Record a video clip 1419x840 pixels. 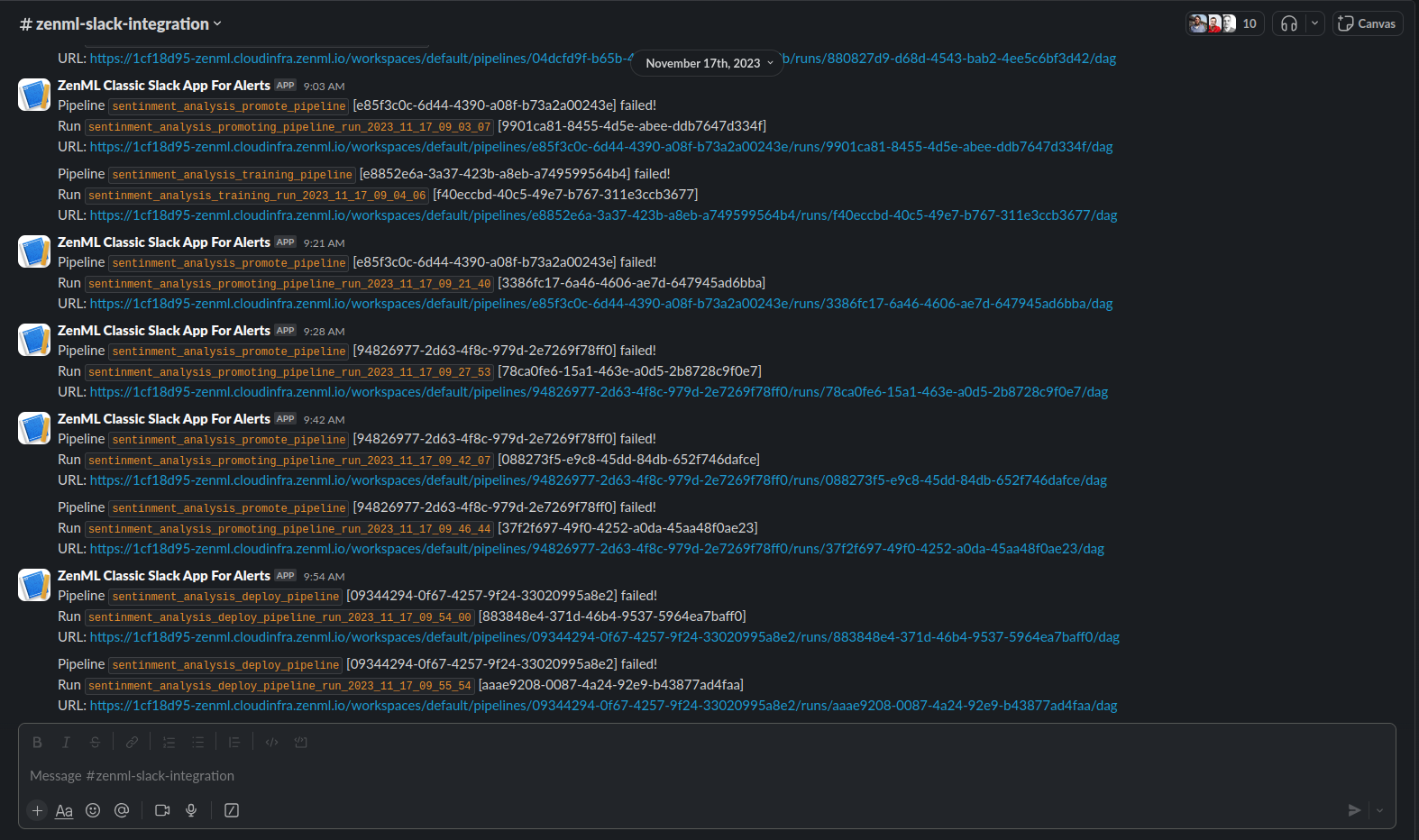[162, 810]
